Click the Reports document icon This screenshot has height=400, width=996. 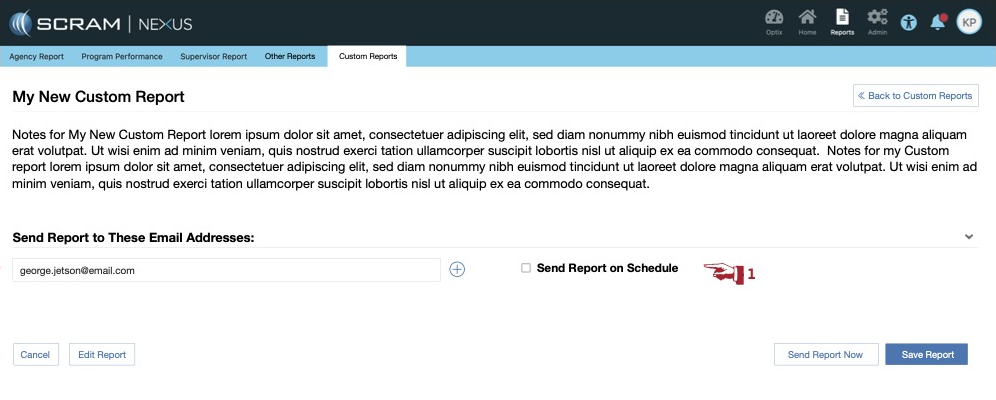coord(842,19)
